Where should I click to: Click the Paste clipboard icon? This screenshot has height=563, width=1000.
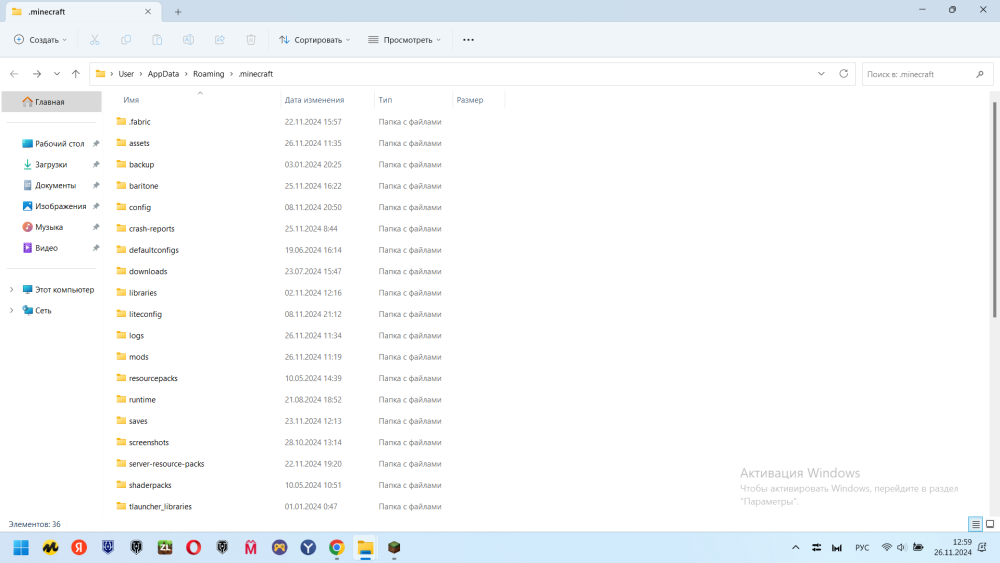click(157, 40)
